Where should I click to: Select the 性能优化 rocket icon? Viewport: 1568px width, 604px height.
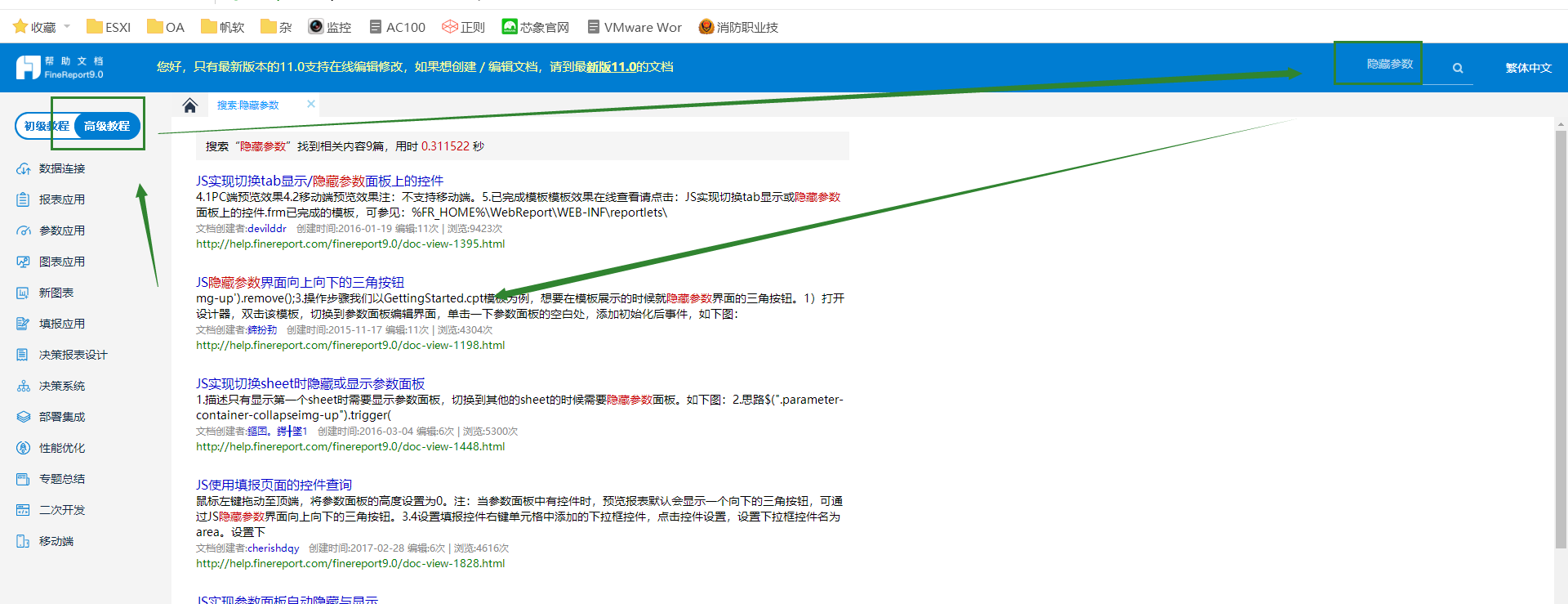pyautogui.click(x=24, y=448)
